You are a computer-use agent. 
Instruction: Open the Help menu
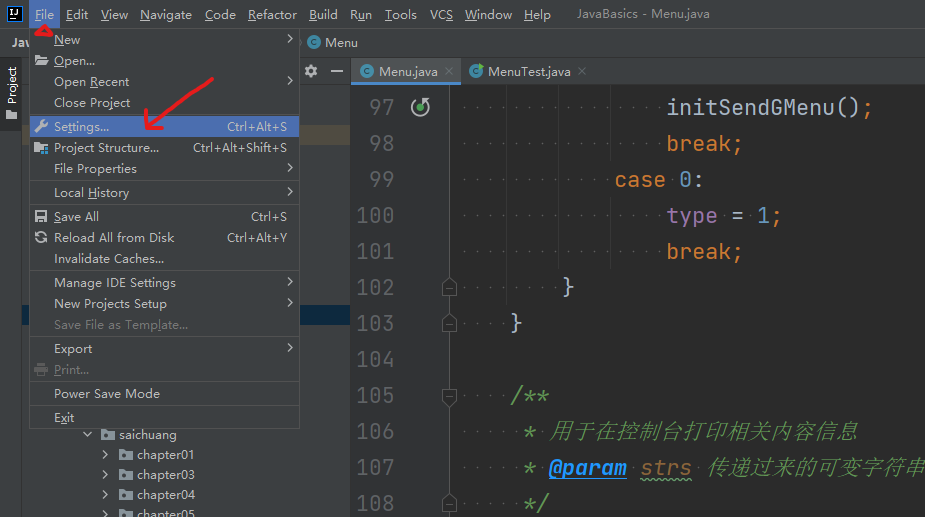click(537, 14)
